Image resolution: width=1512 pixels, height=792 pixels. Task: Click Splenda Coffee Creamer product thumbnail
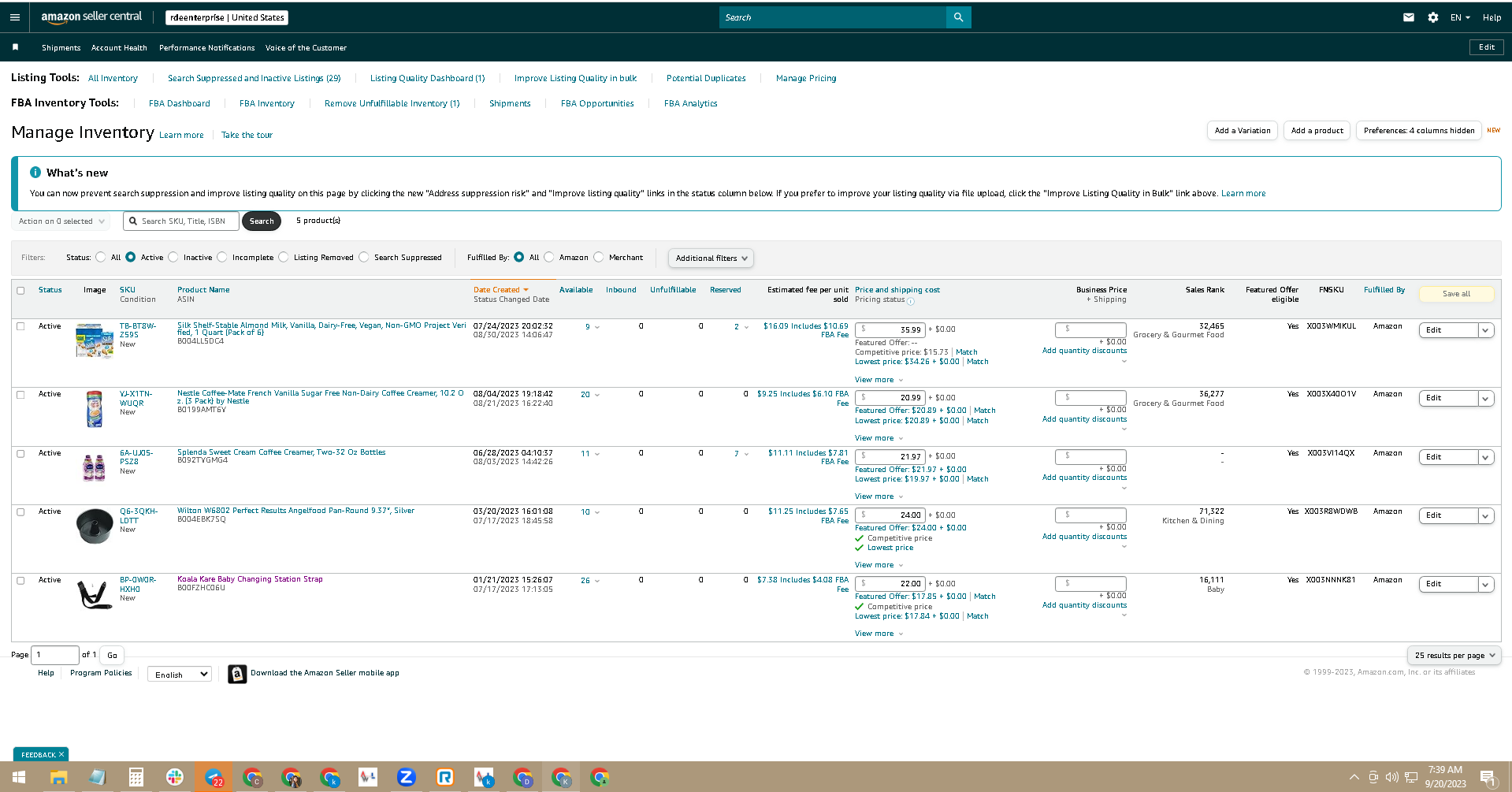pos(95,467)
